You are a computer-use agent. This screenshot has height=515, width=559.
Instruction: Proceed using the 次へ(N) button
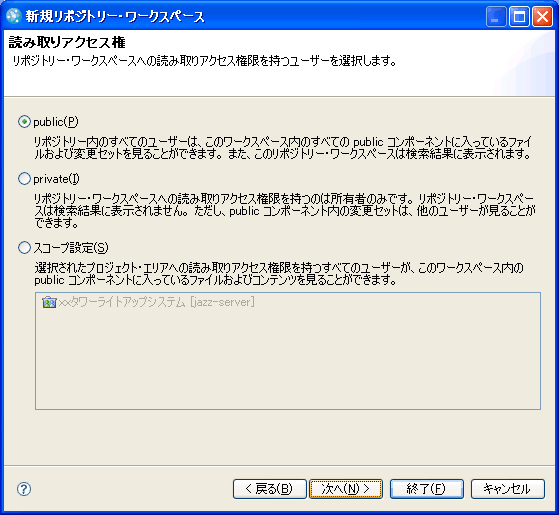346,489
